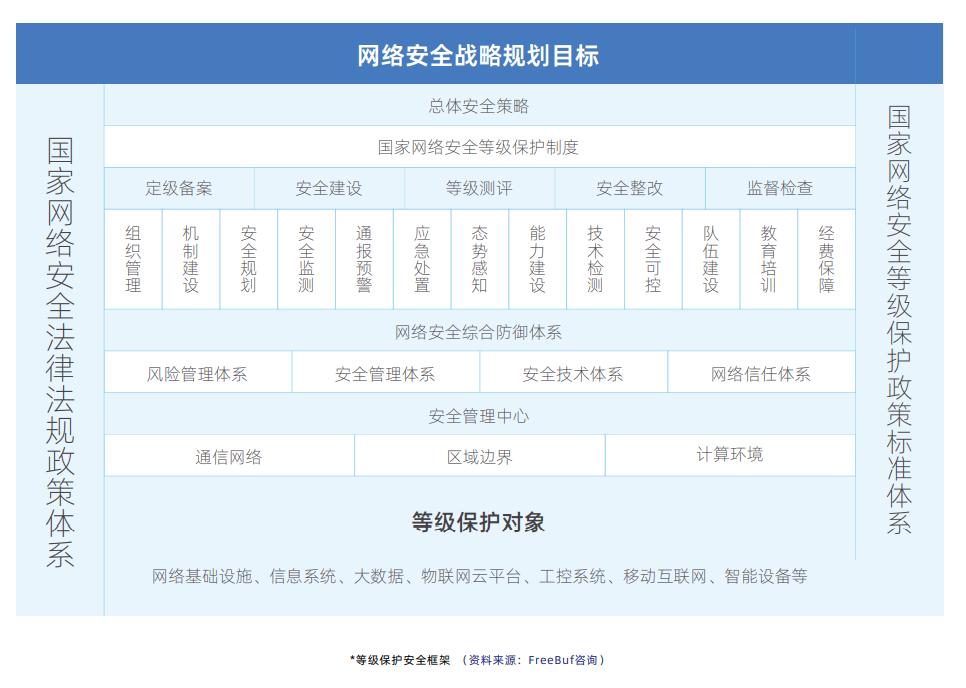Click the 教育培训 vertical box
966x688 pixels.
(768, 259)
